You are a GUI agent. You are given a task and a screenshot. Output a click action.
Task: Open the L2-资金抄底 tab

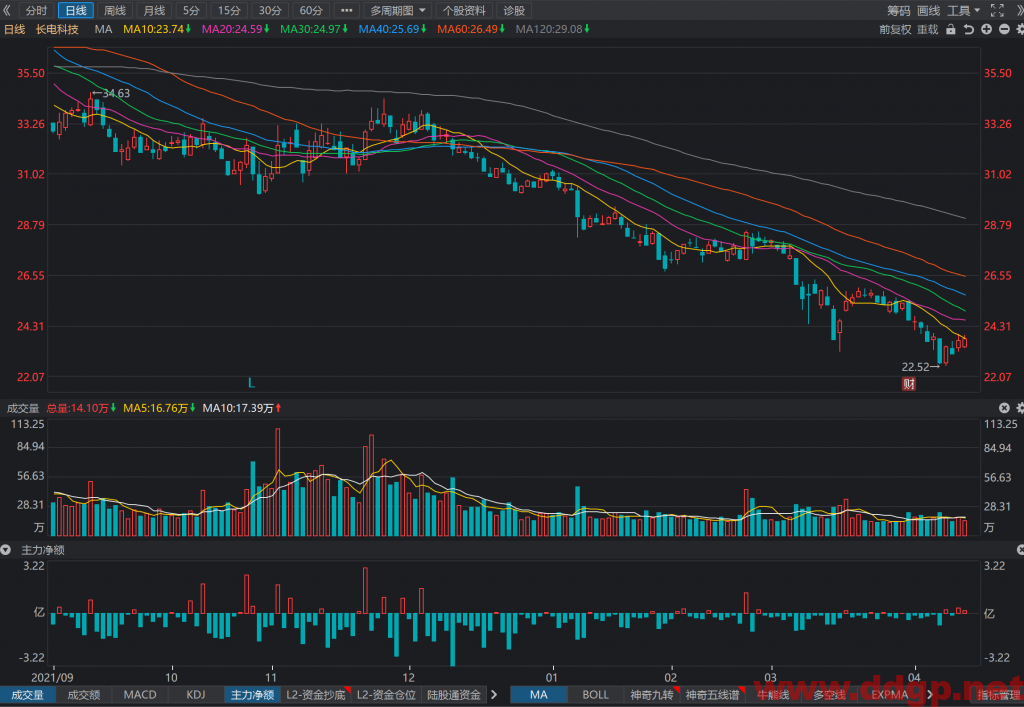(317, 695)
